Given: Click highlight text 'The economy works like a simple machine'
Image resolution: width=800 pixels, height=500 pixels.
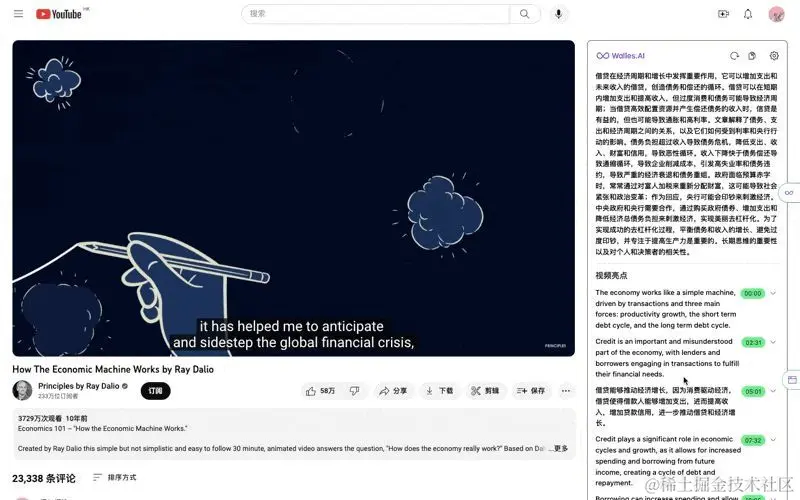Looking at the screenshot, I should (x=665, y=292).
